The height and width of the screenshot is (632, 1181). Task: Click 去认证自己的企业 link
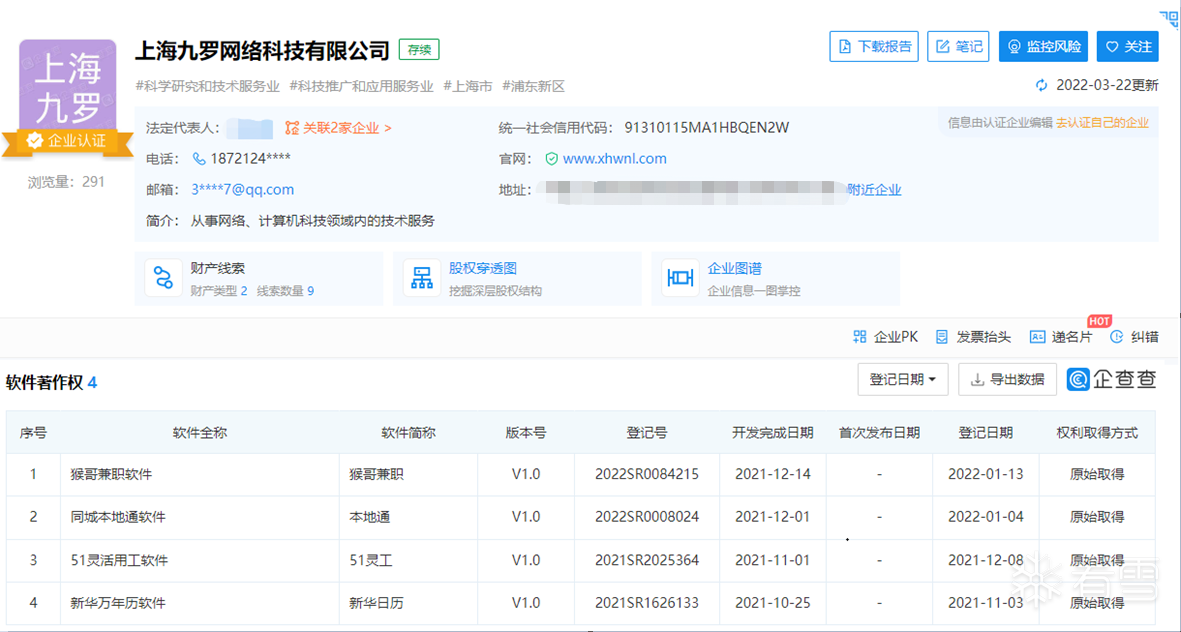click(1102, 123)
